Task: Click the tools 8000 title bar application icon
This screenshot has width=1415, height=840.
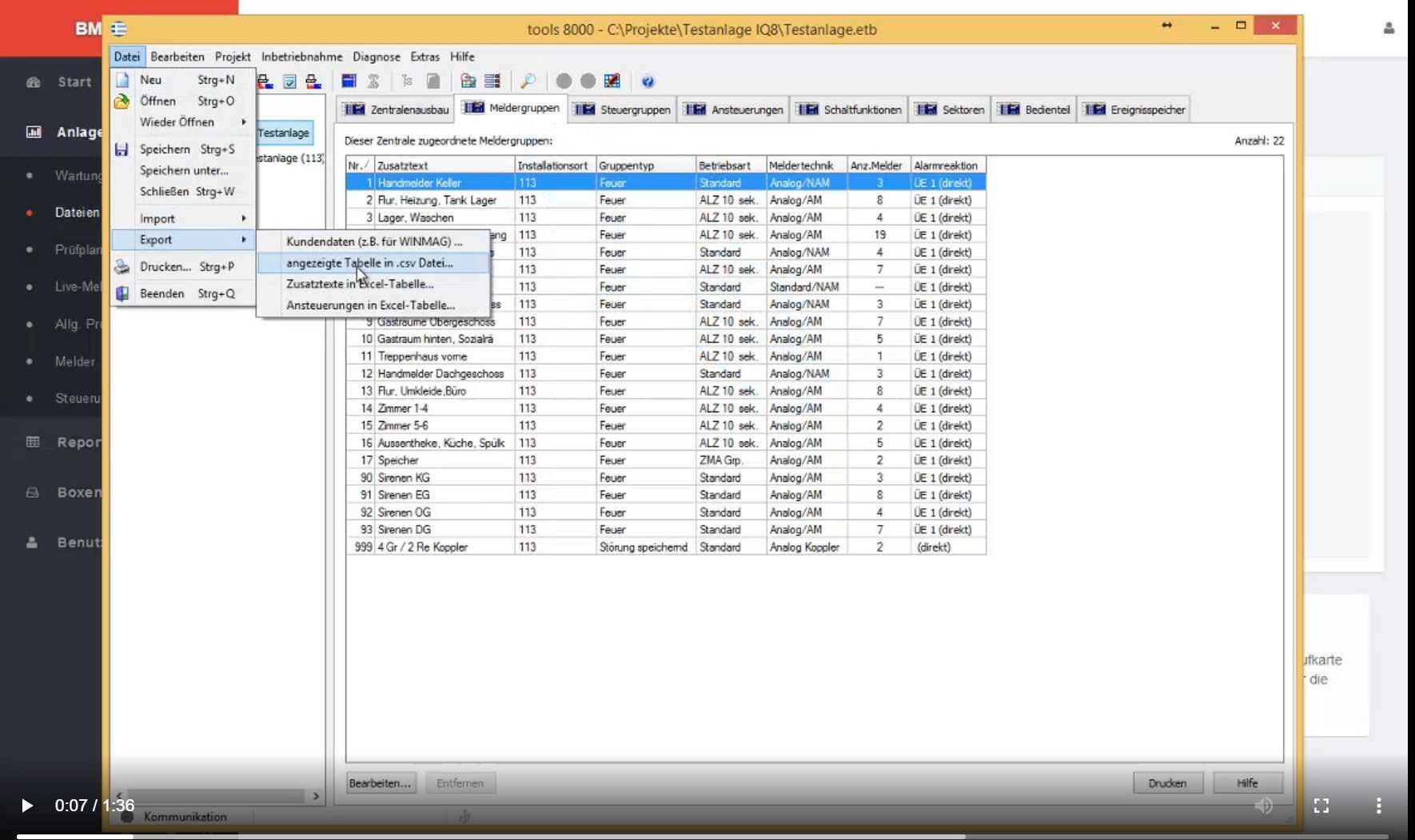Action: point(119,29)
